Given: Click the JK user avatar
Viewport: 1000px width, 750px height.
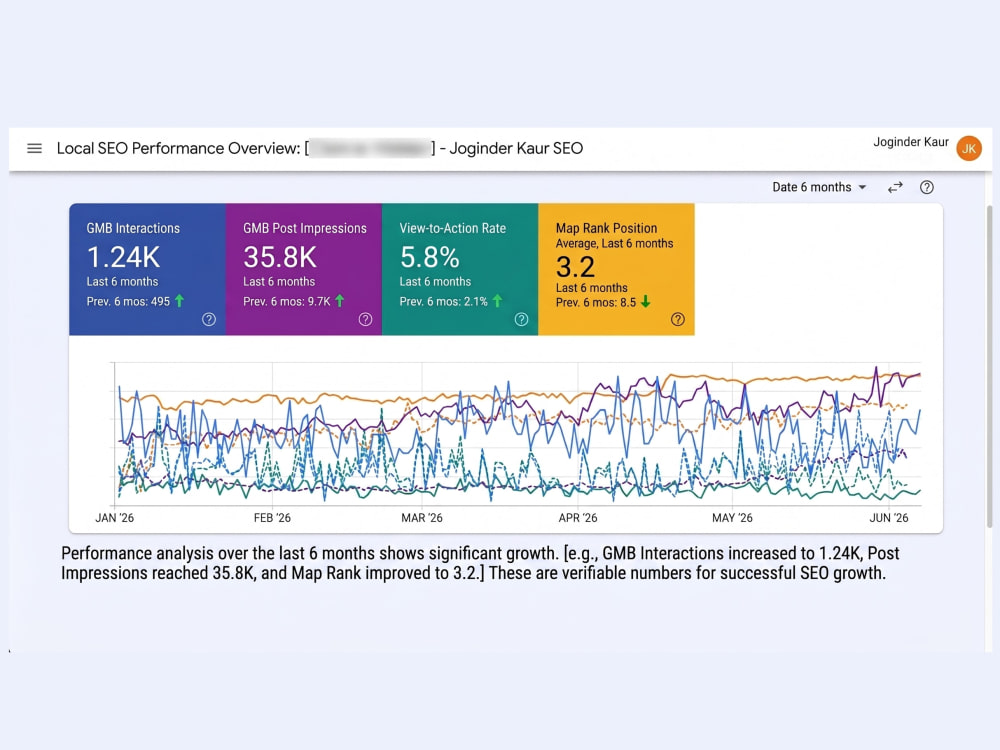Looking at the screenshot, I should 969,149.
